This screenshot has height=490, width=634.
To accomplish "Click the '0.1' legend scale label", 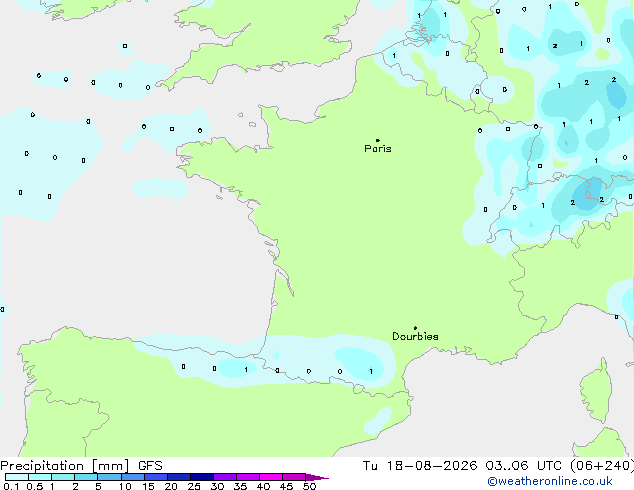I will coord(11,486).
